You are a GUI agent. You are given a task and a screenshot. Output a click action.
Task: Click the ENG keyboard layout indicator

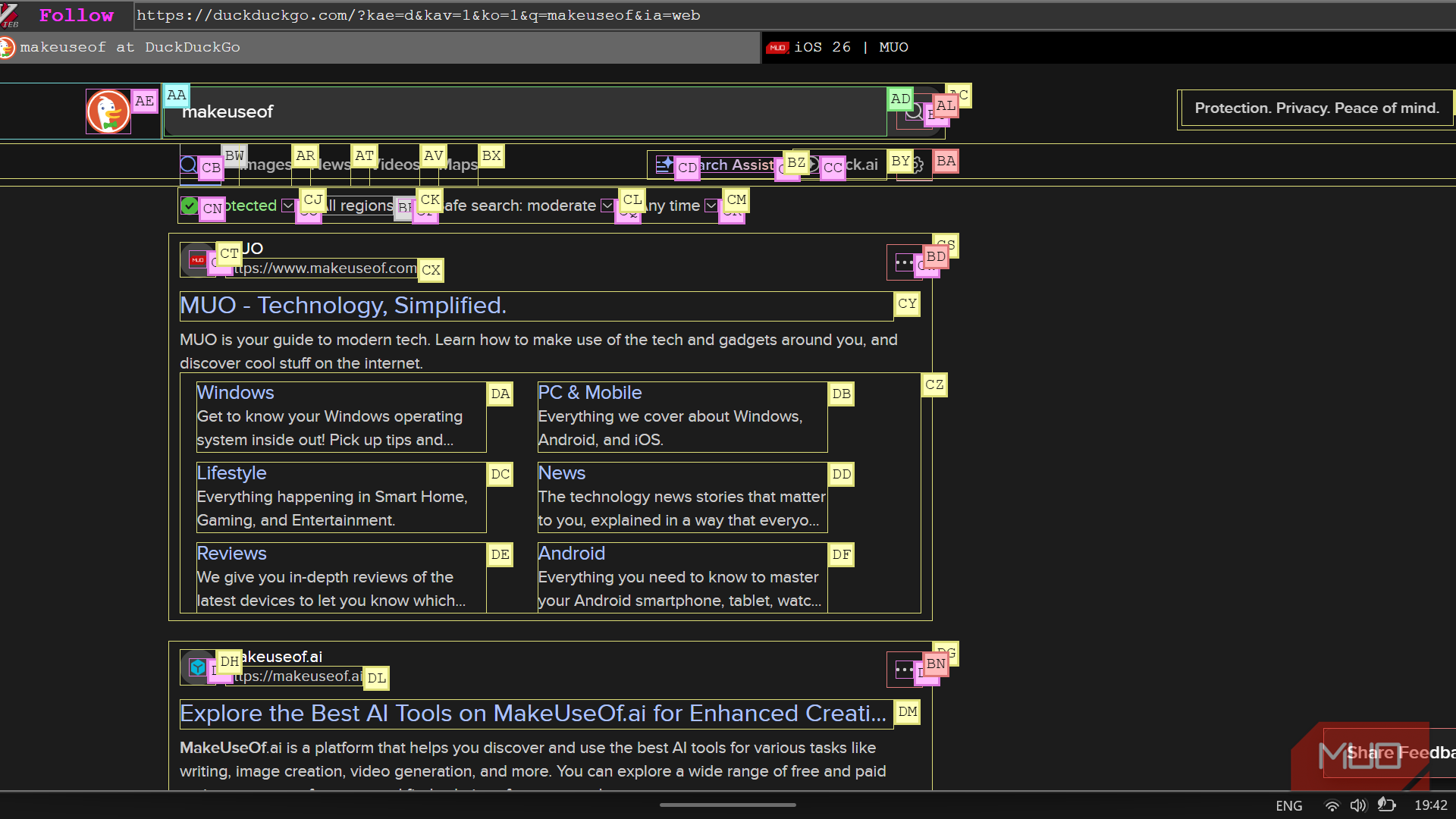click(x=1289, y=805)
